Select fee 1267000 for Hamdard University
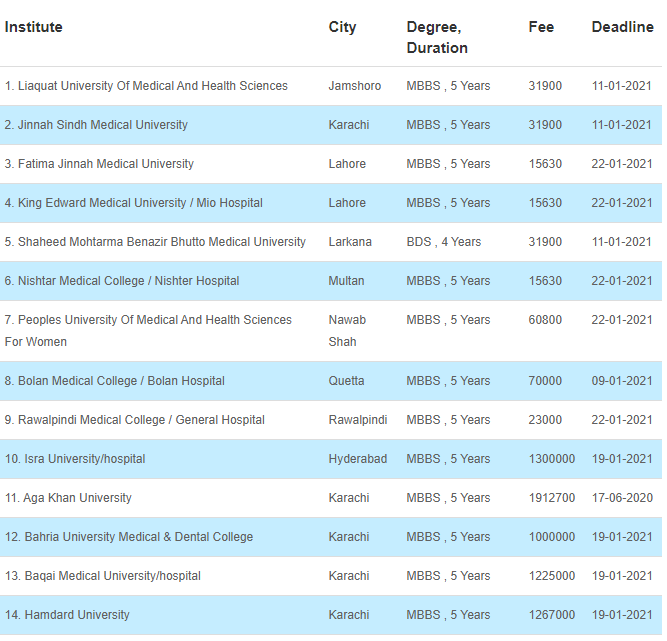The height and width of the screenshot is (641, 667). [x=552, y=615]
